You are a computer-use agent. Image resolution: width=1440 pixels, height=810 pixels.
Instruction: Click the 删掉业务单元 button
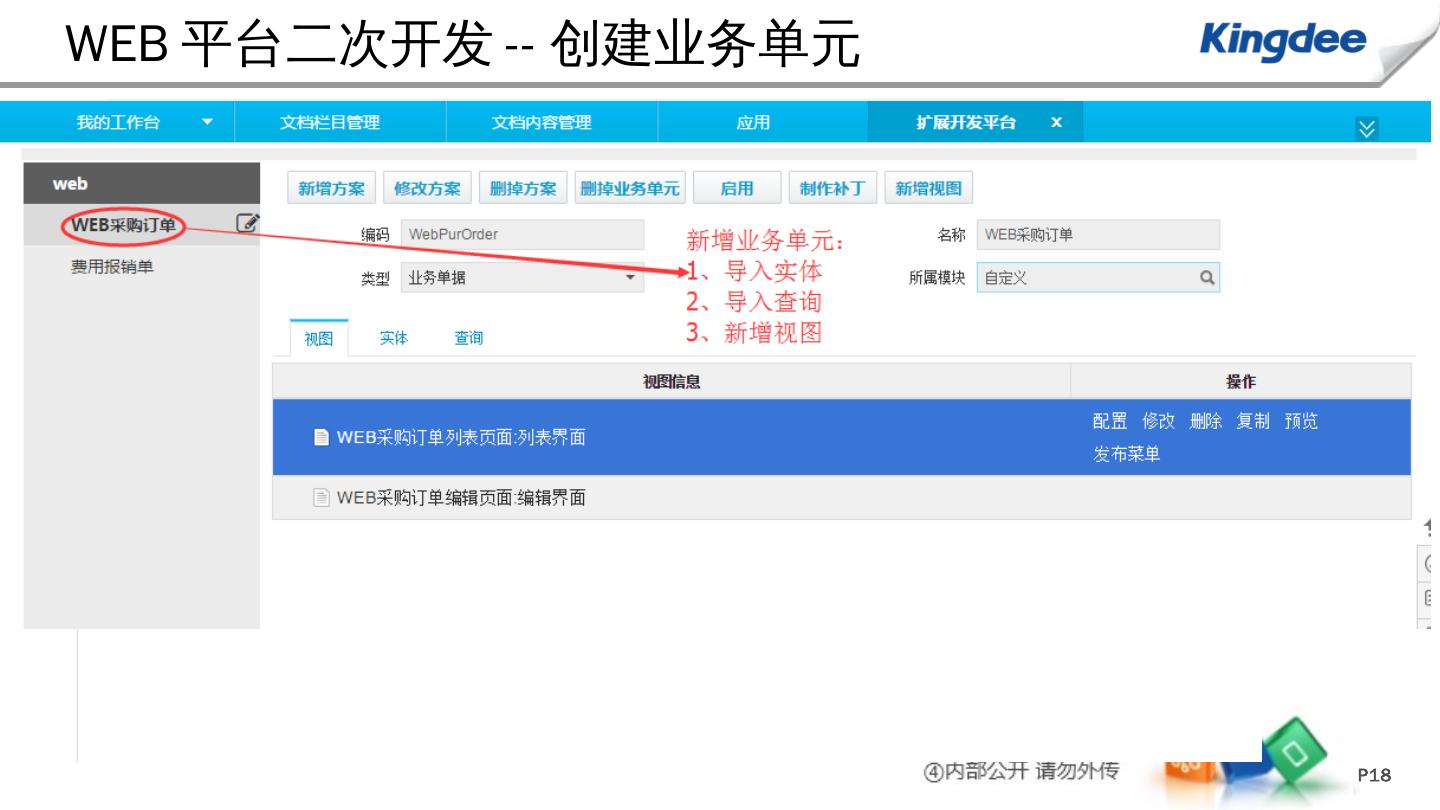[630, 188]
